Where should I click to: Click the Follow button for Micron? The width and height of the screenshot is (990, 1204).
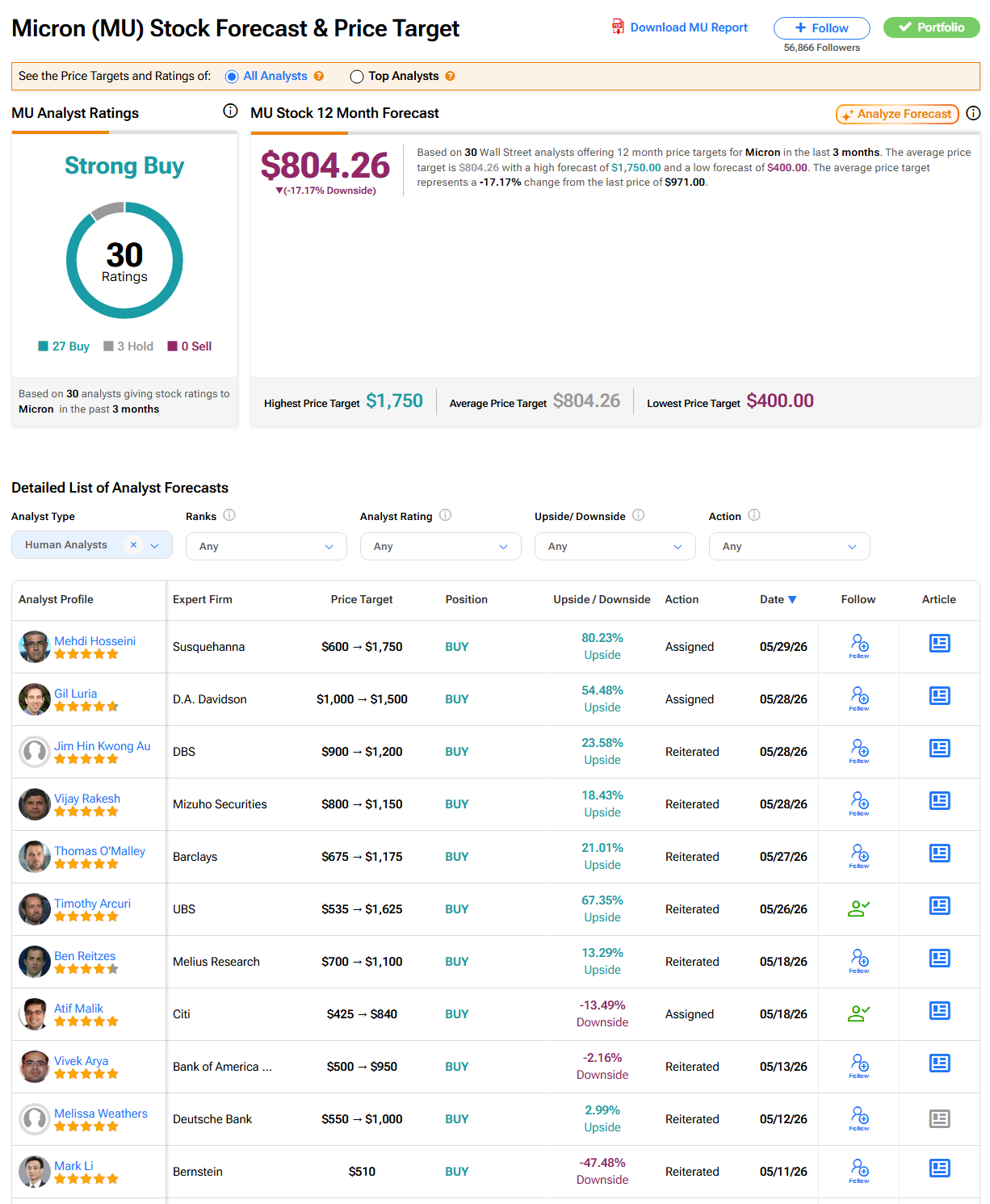click(x=822, y=28)
